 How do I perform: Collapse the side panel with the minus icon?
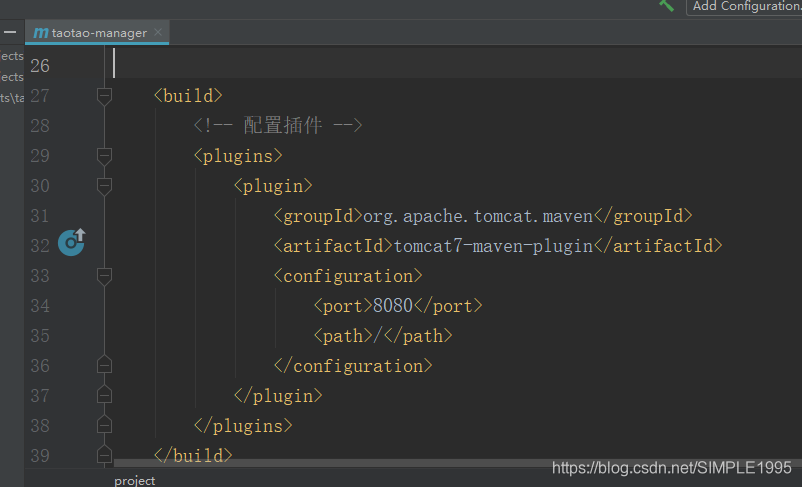[x=10, y=32]
